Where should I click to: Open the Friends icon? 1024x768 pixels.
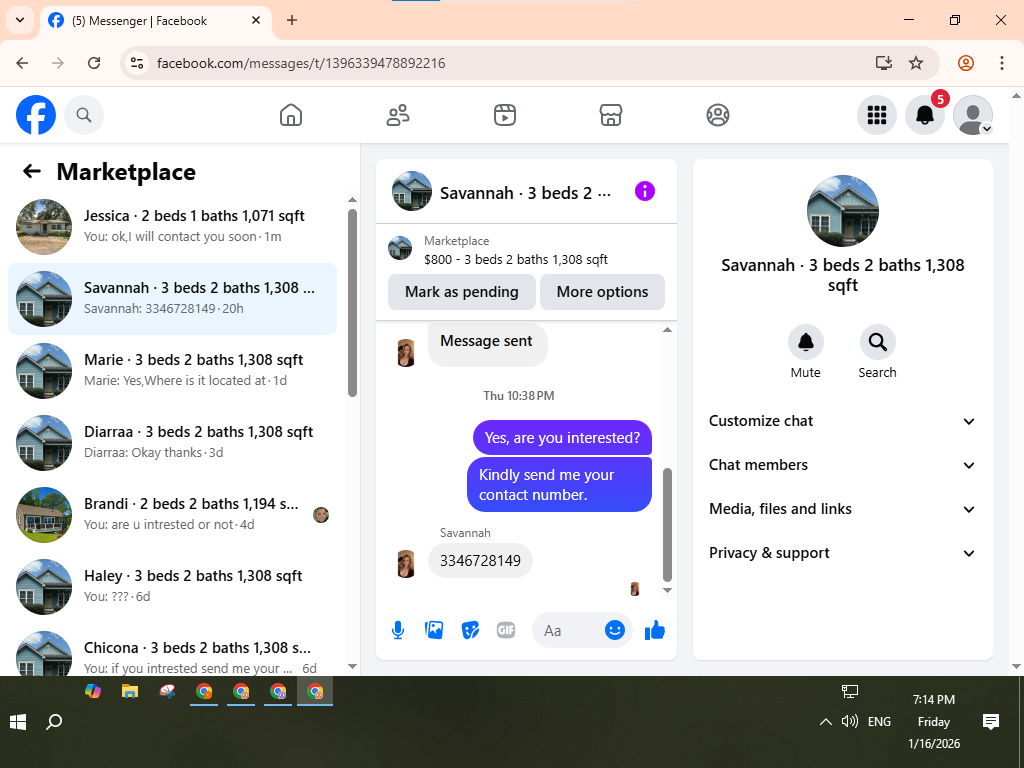tap(398, 115)
